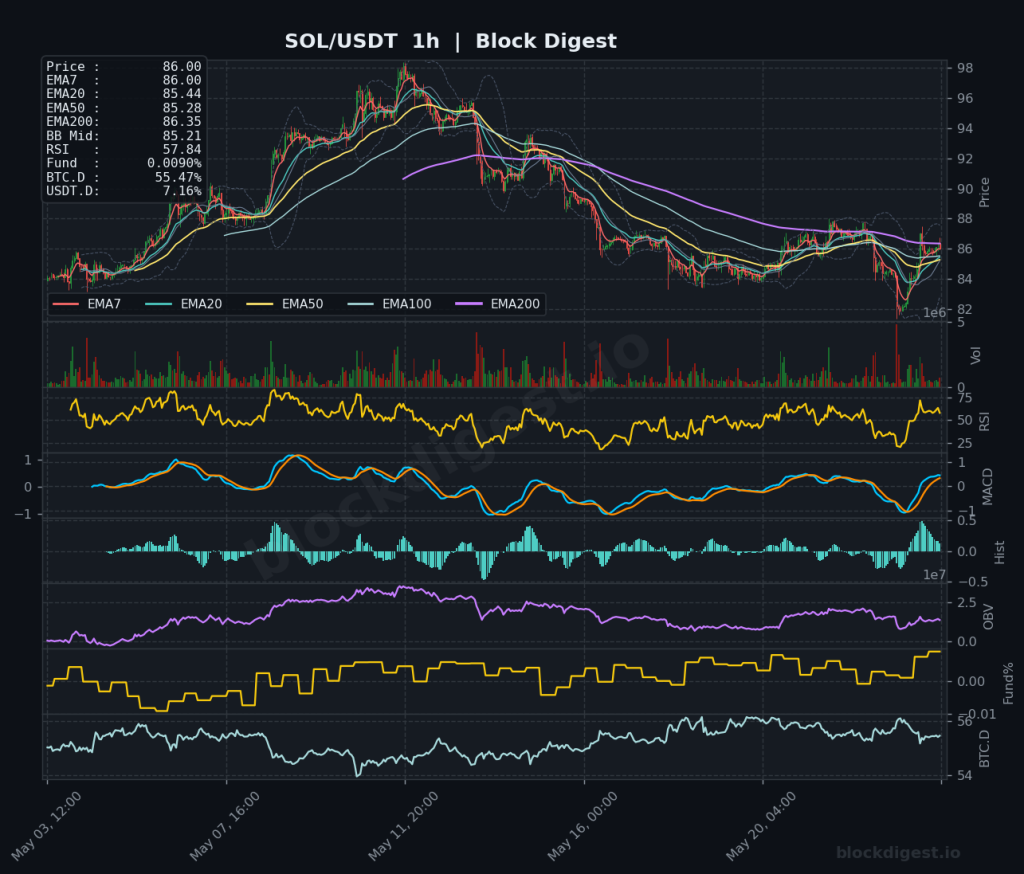The height and width of the screenshot is (874, 1024).
Task: Click the EMA100 legend label
Action: pos(407,304)
